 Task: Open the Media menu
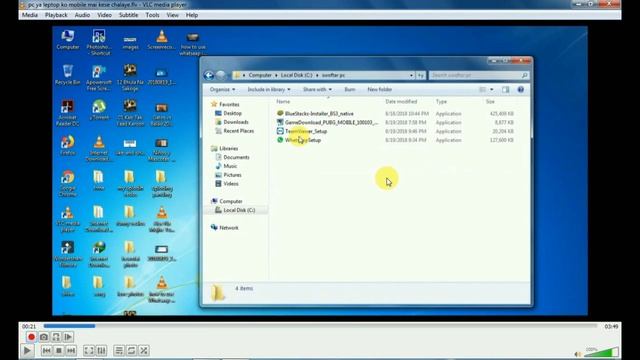(30, 15)
